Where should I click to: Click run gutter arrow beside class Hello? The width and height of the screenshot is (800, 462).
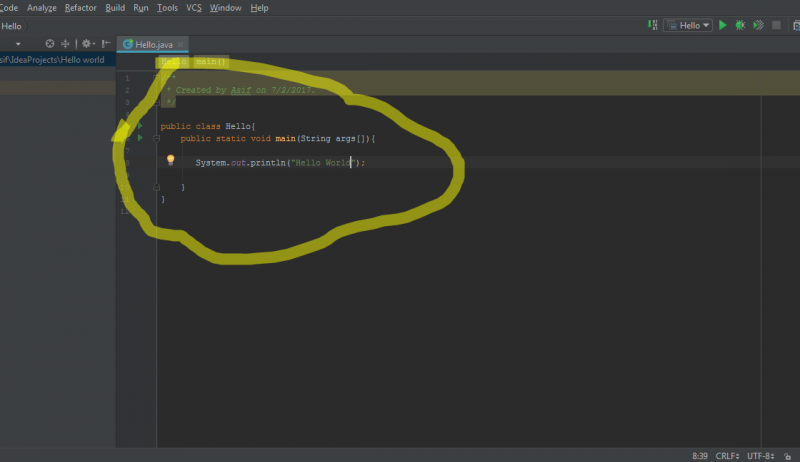[140, 126]
